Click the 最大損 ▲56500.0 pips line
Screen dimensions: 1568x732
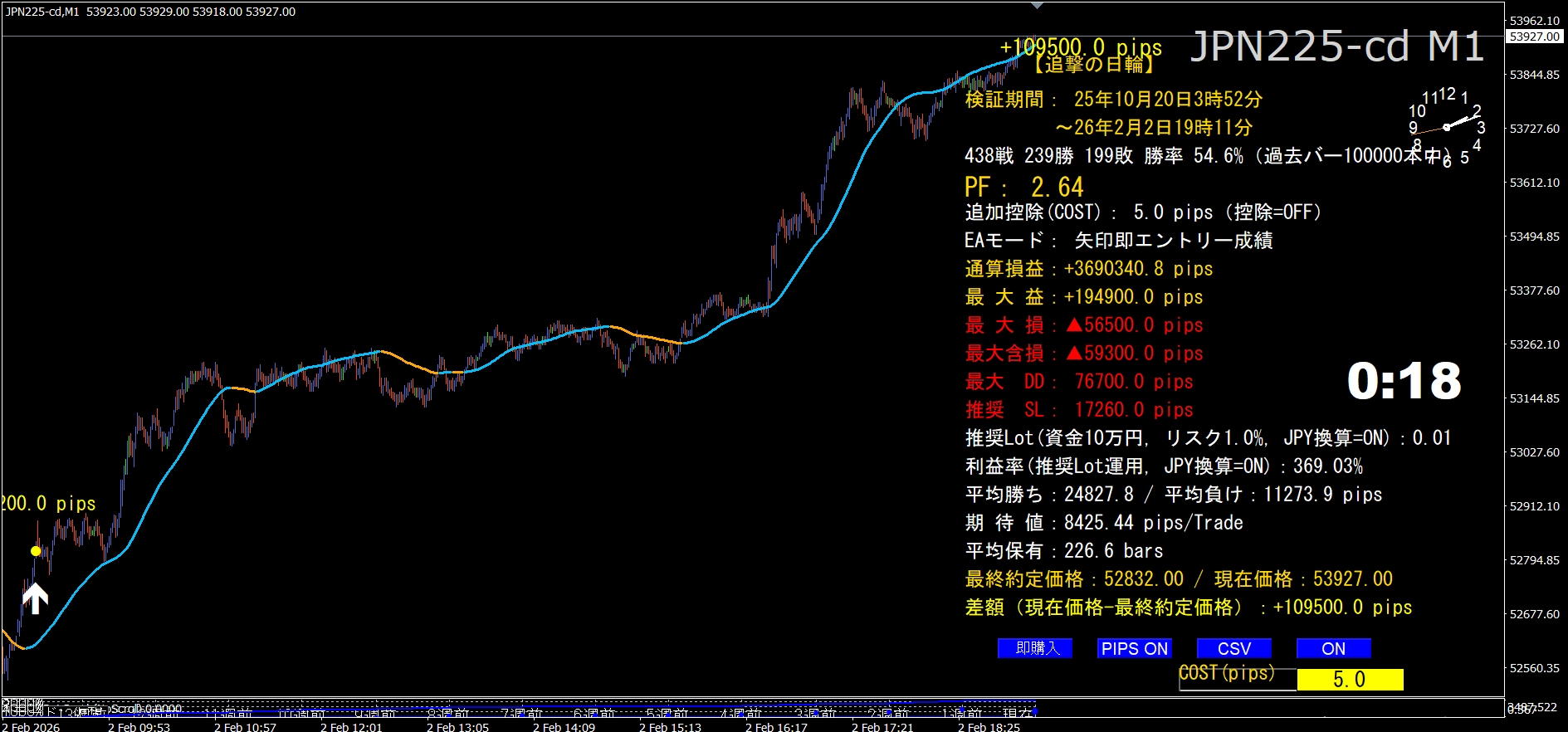1084,325
